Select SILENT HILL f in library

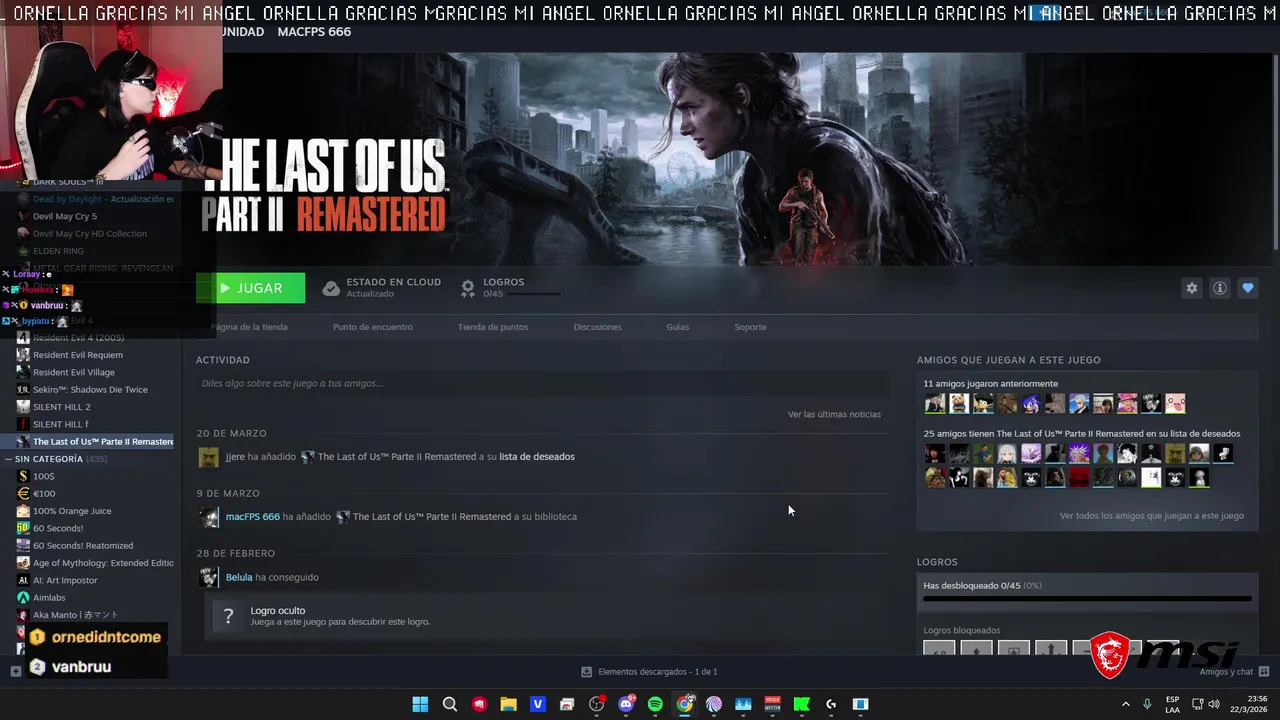pos(61,424)
